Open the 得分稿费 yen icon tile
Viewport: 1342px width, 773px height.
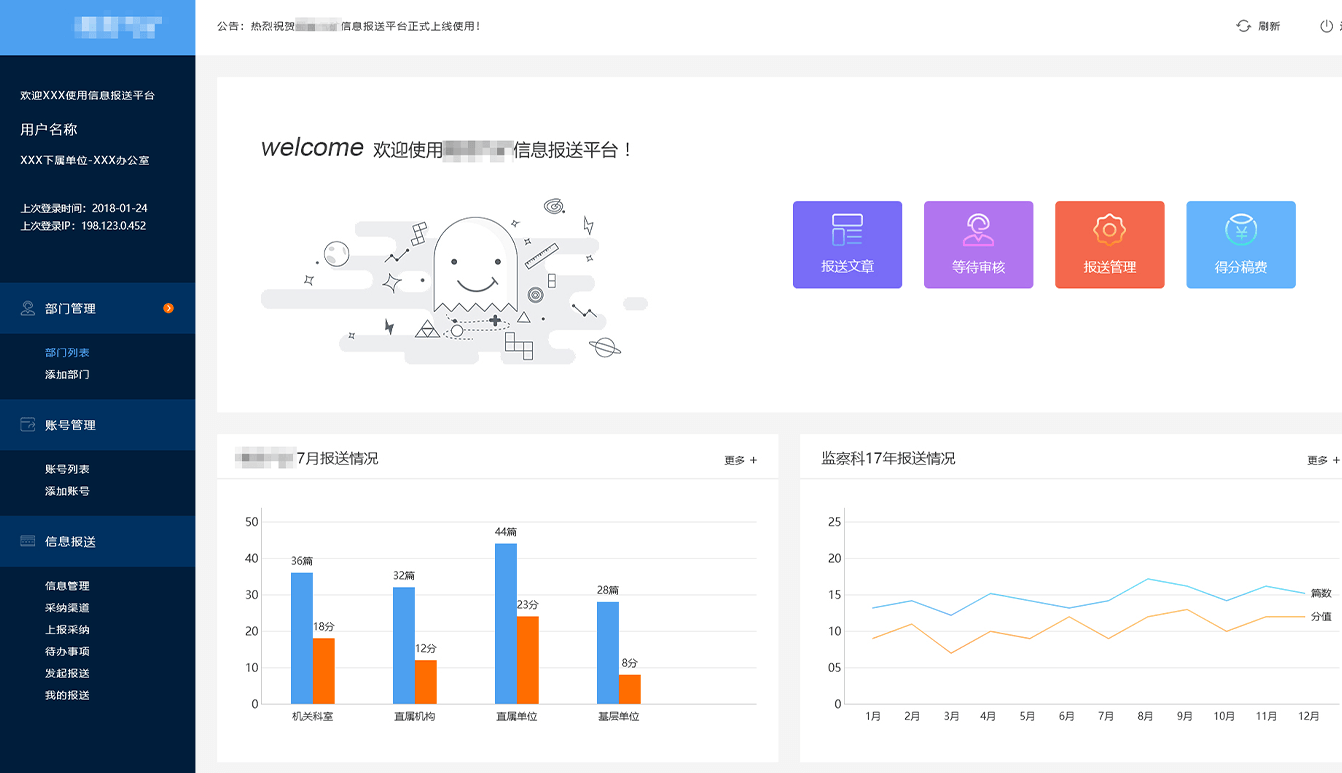1240,230
